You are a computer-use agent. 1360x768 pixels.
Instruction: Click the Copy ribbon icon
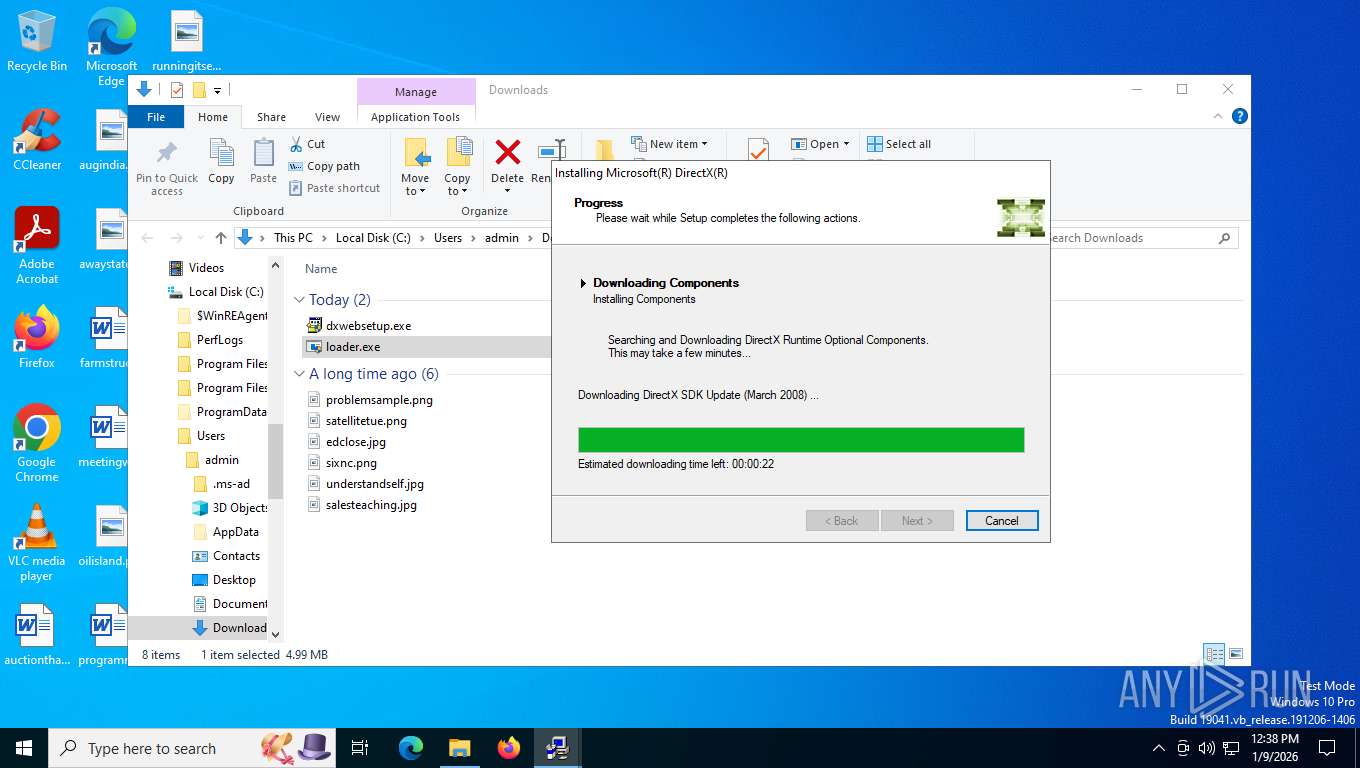click(221, 162)
